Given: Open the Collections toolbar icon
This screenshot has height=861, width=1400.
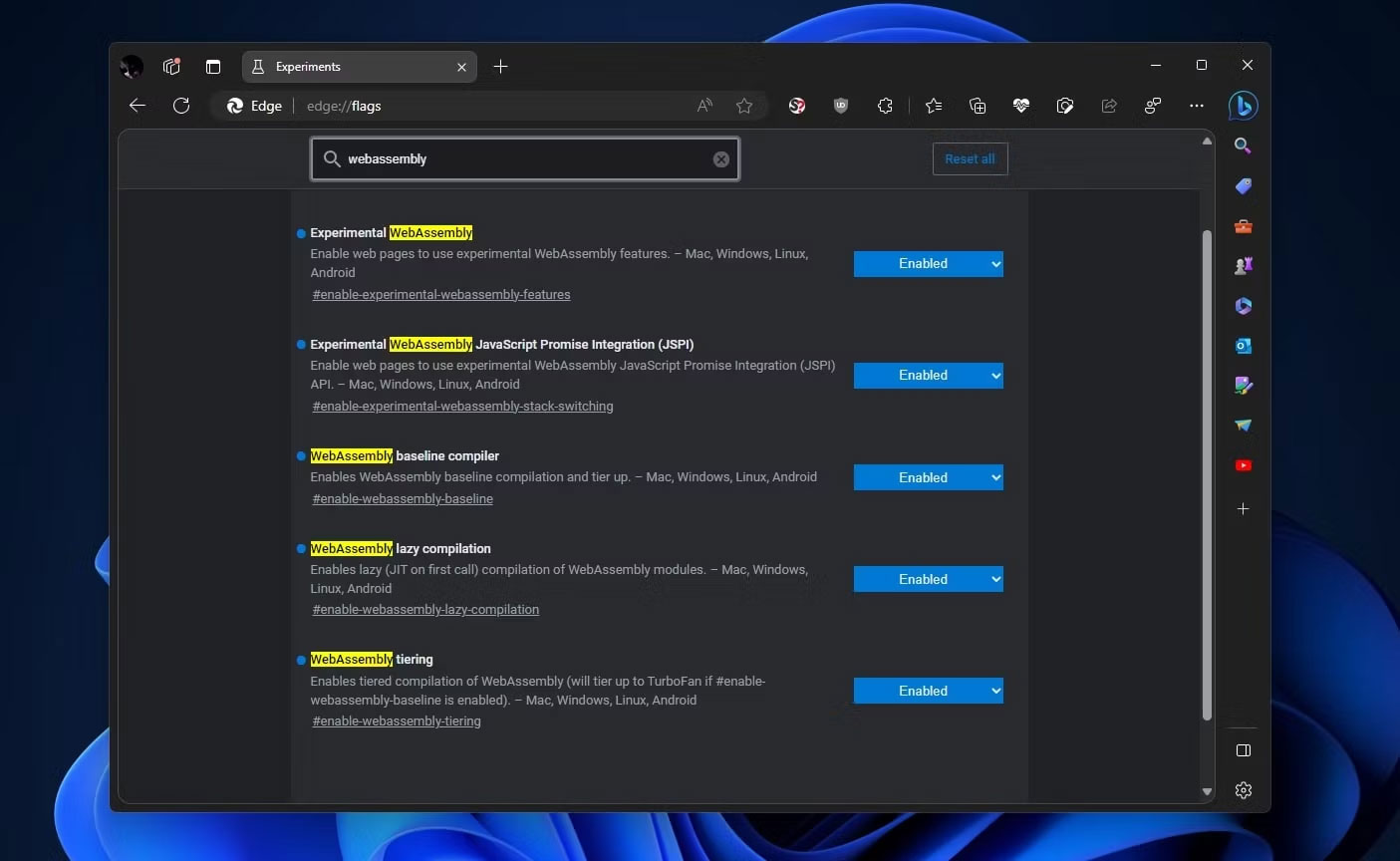Looking at the screenshot, I should [x=978, y=106].
